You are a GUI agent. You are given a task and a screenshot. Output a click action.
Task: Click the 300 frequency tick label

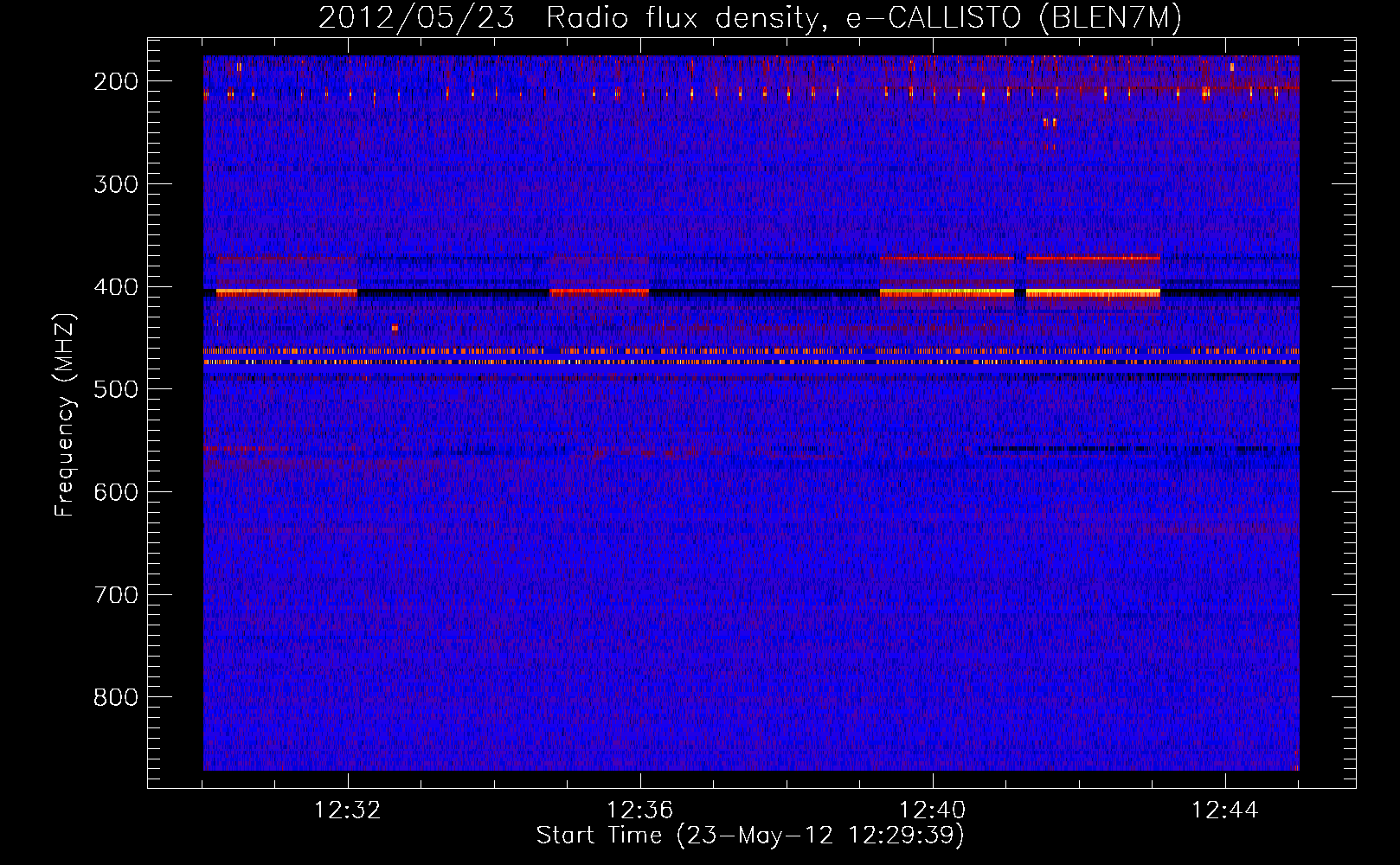tap(115, 184)
